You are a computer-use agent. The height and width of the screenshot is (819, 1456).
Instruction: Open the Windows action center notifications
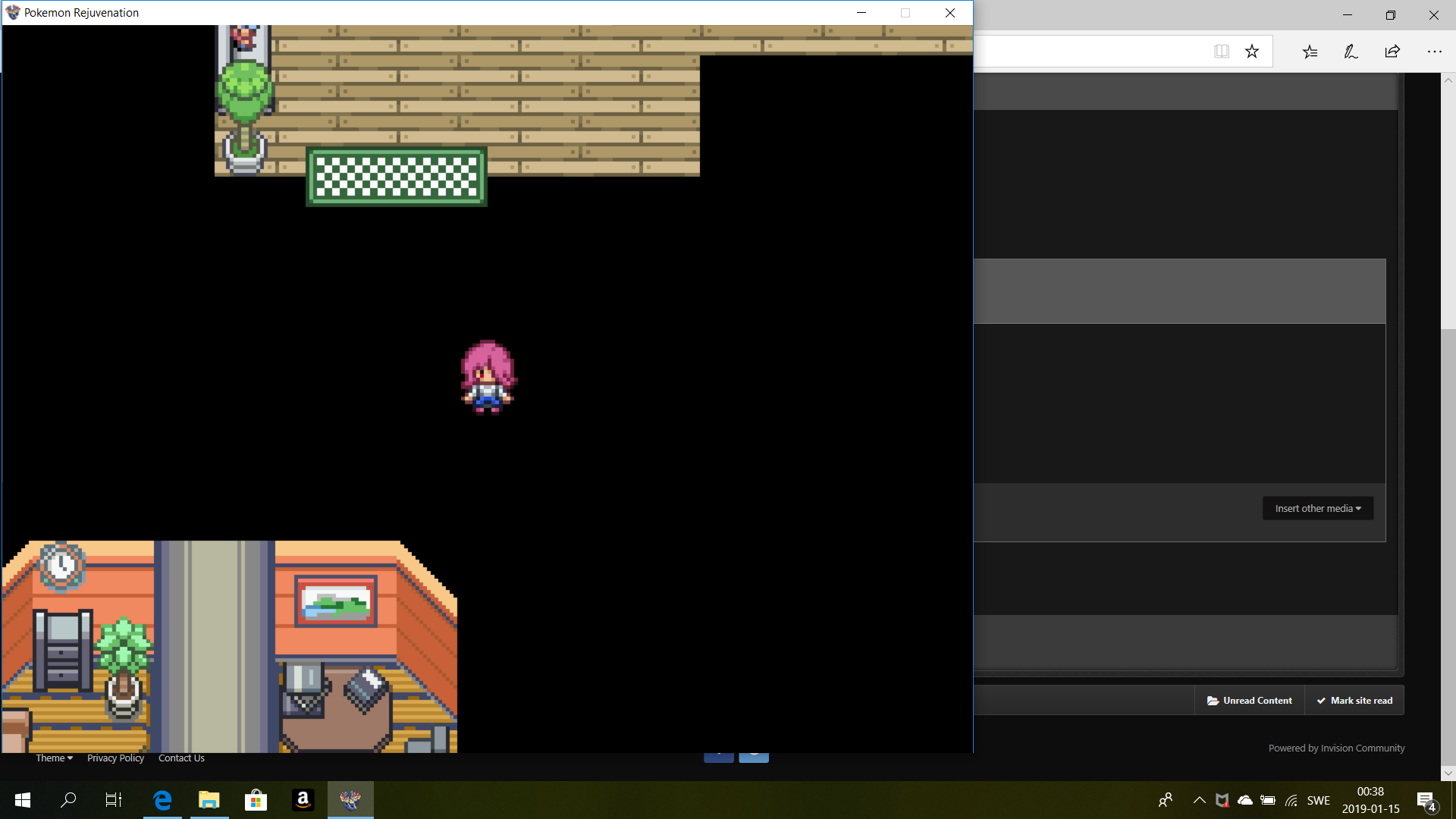pos(1426,800)
